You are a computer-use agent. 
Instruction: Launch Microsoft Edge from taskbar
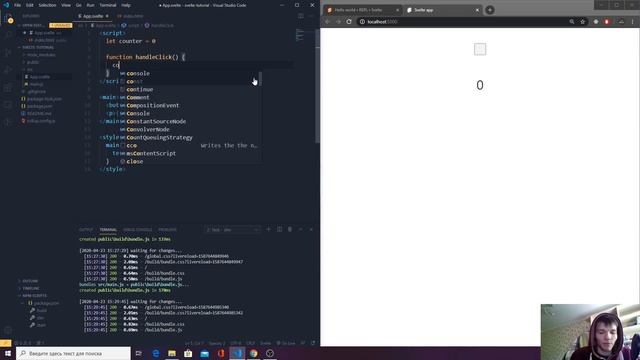pos(156,353)
